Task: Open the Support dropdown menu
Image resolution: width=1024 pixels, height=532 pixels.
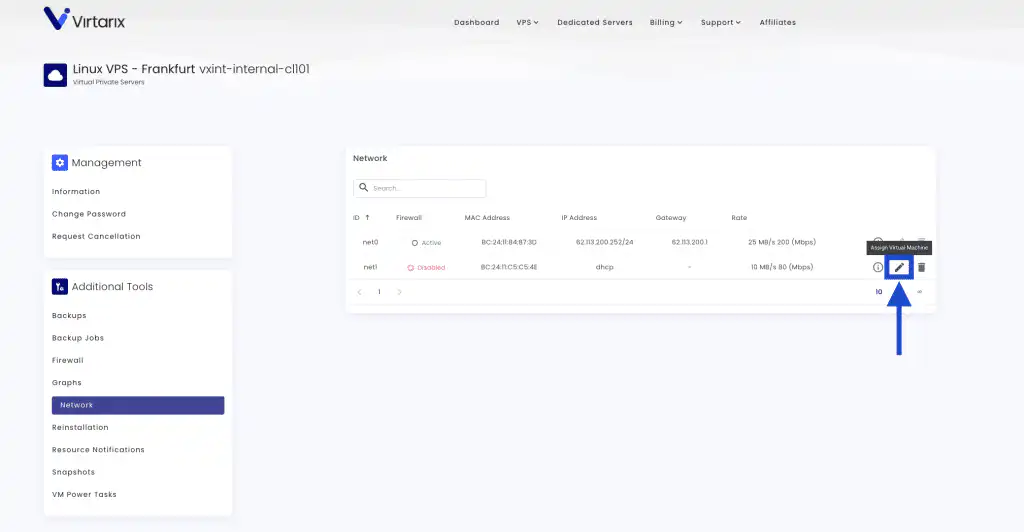Action: tap(720, 22)
